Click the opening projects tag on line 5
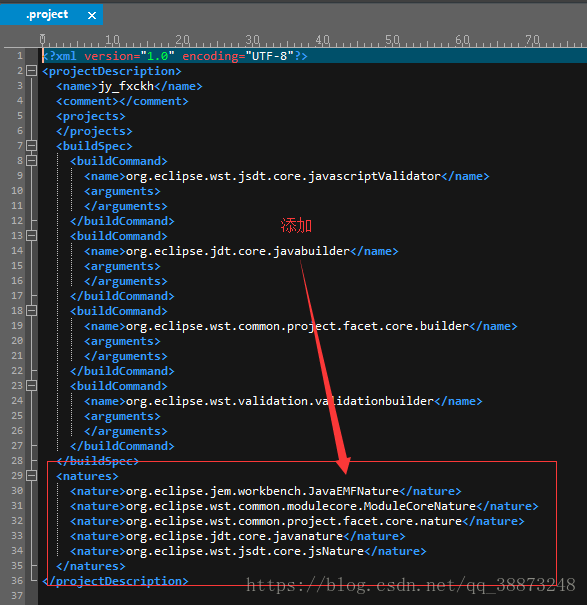This screenshot has width=587, height=605. [91, 116]
